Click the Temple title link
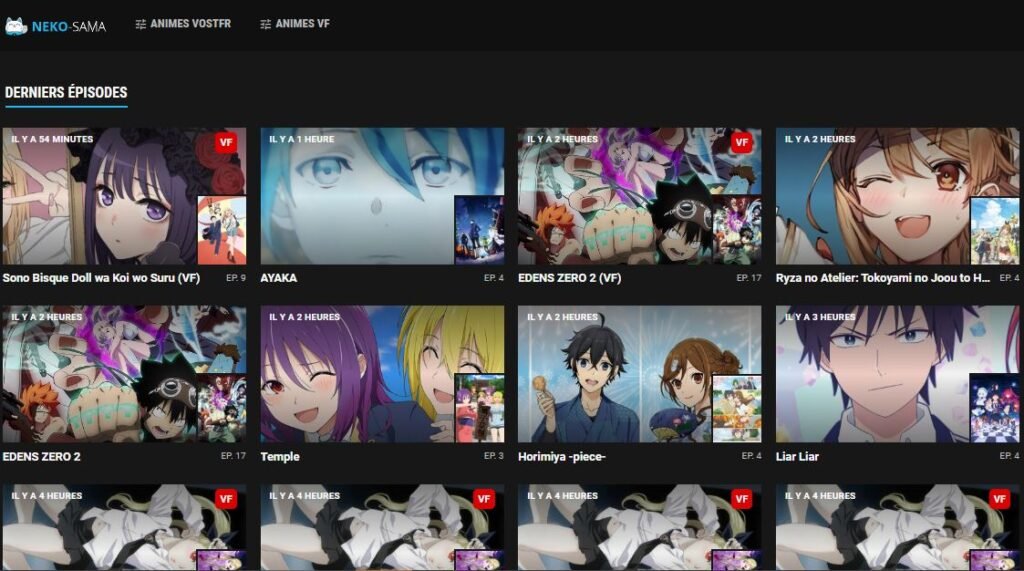This screenshot has height=571, width=1024. pyautogui.click(x=280, y=457)
